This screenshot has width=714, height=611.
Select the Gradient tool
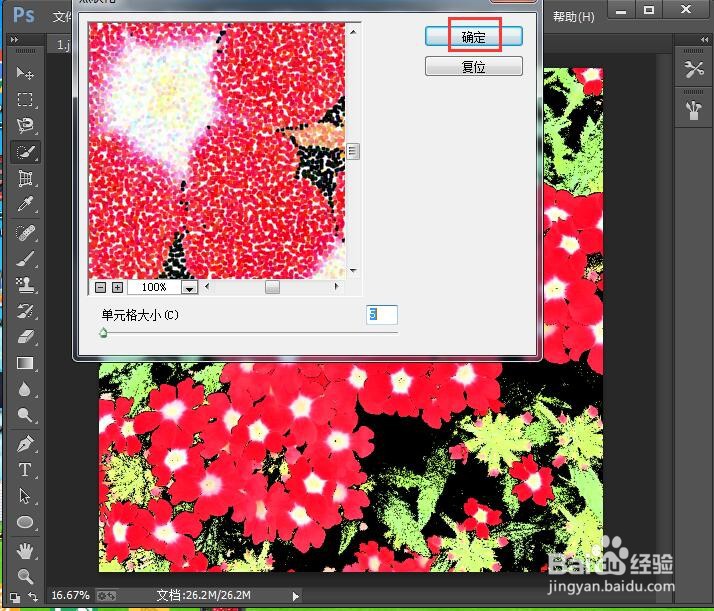[x=25, y=363]
